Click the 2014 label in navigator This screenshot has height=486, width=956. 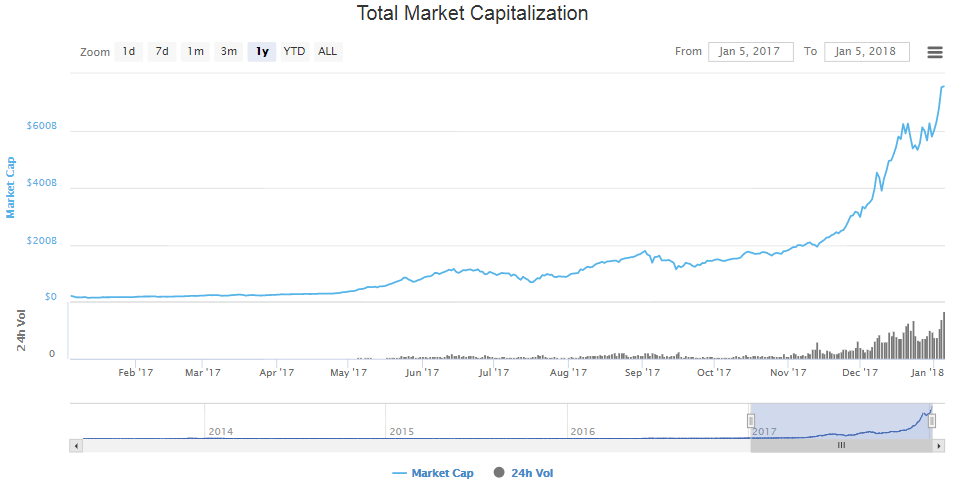(220, 432)
